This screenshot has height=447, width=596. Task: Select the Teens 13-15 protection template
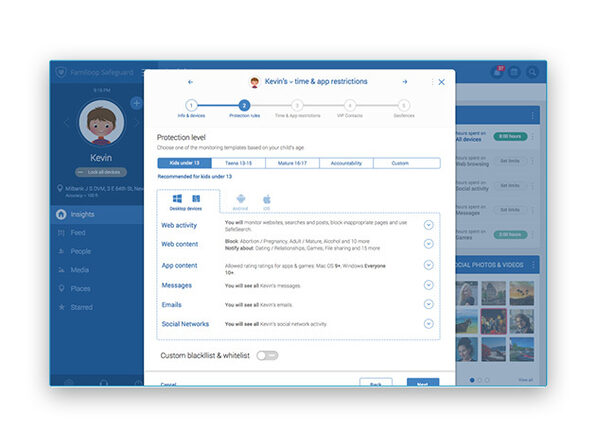click(x=238, y=163)
